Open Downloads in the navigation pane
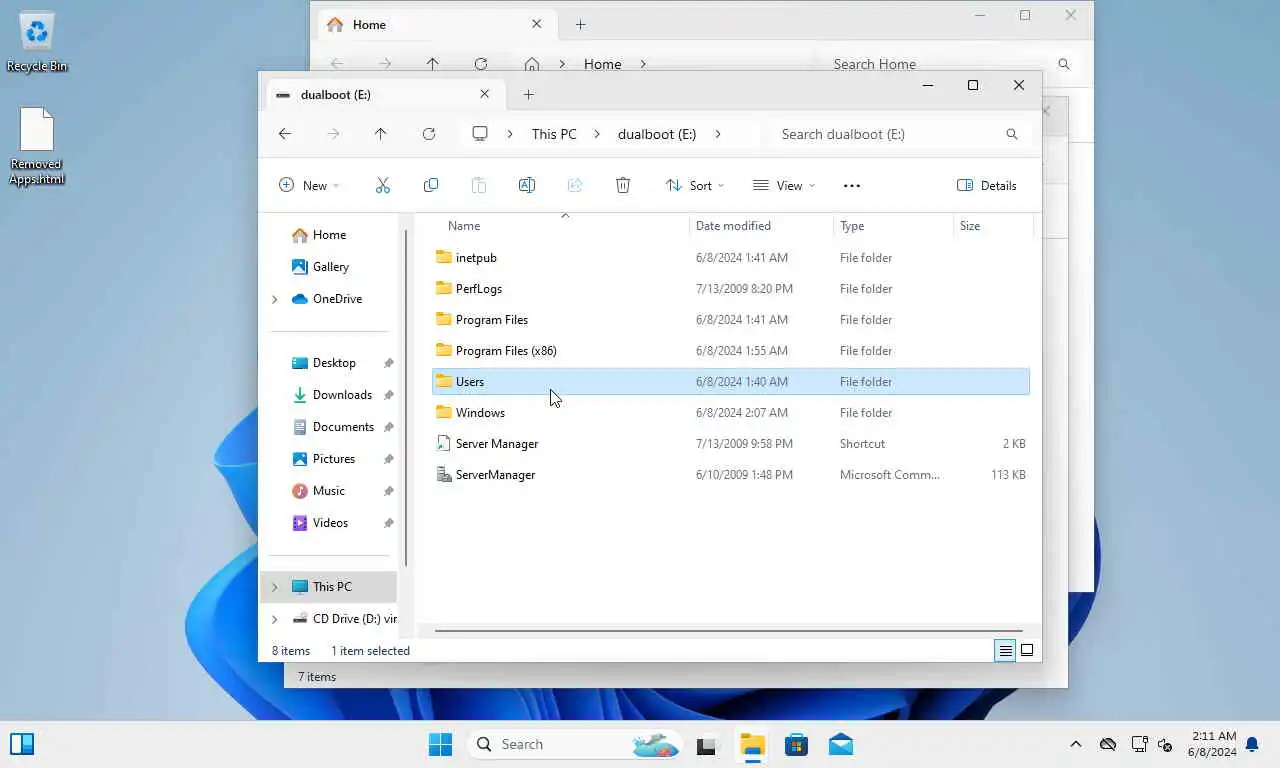Viewport: 1280px width, 768px height. click(x=342, y=395)
